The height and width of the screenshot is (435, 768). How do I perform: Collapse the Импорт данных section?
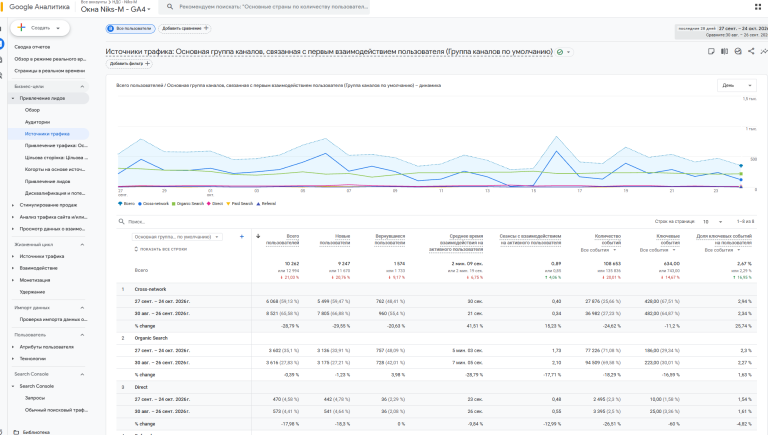coord(82,308)
